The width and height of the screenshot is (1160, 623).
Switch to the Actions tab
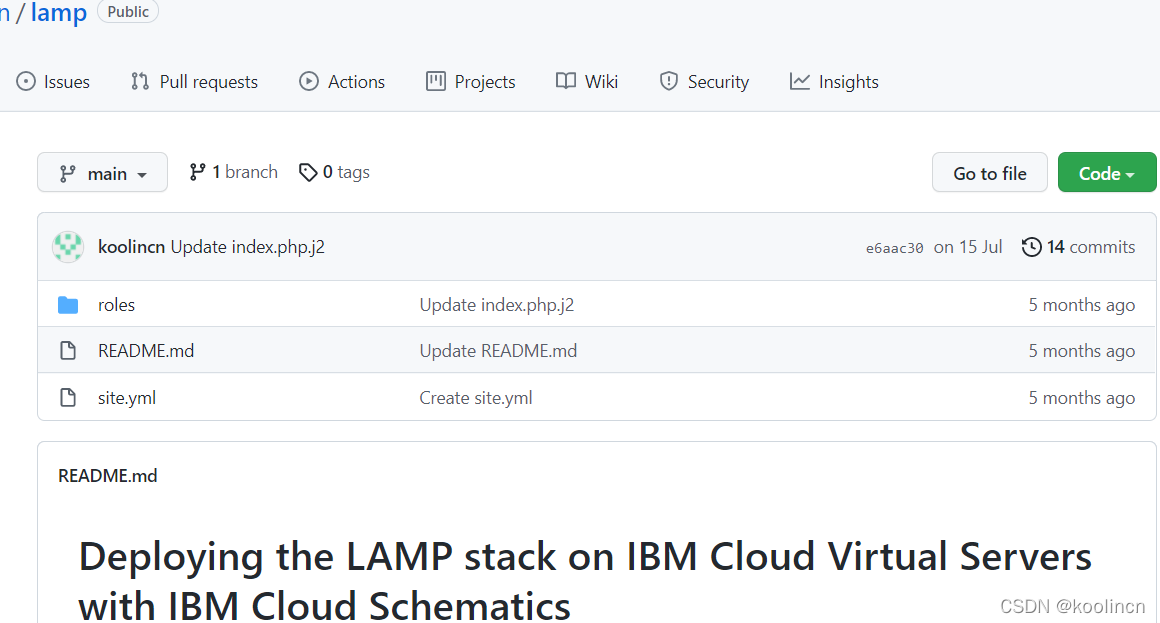click(x=342, y=81)
